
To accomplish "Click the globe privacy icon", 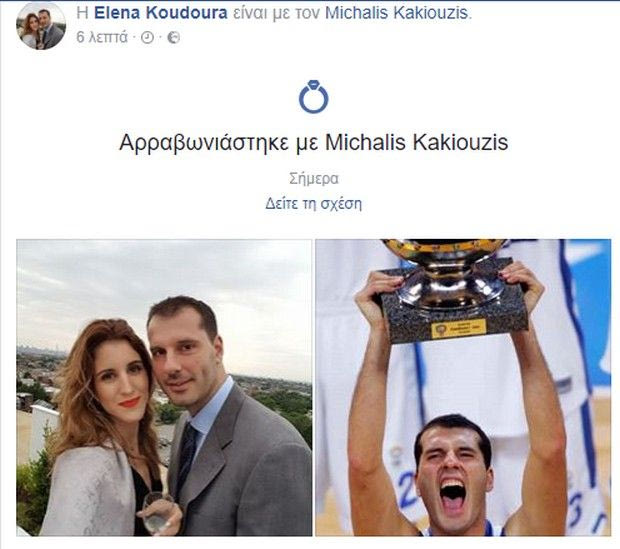I will click(x=174, y=38).
